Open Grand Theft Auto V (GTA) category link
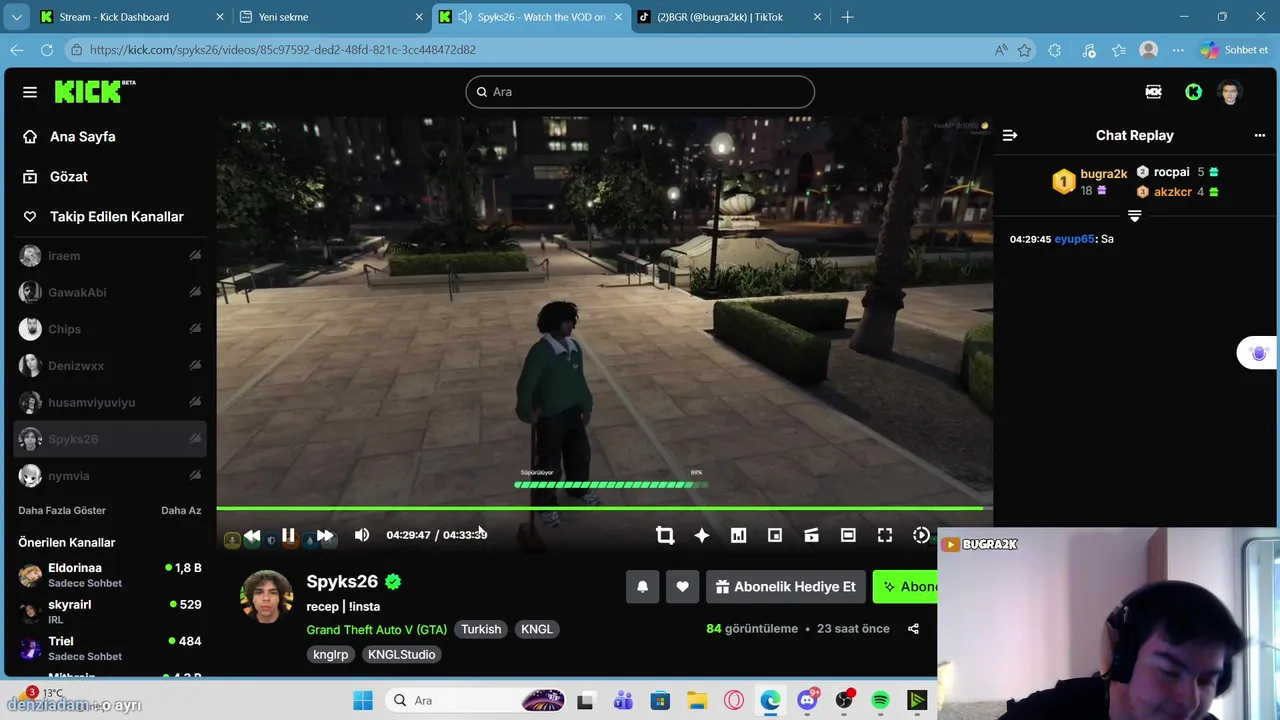Viewport: 1280px width, 720px height. [377, 629]
